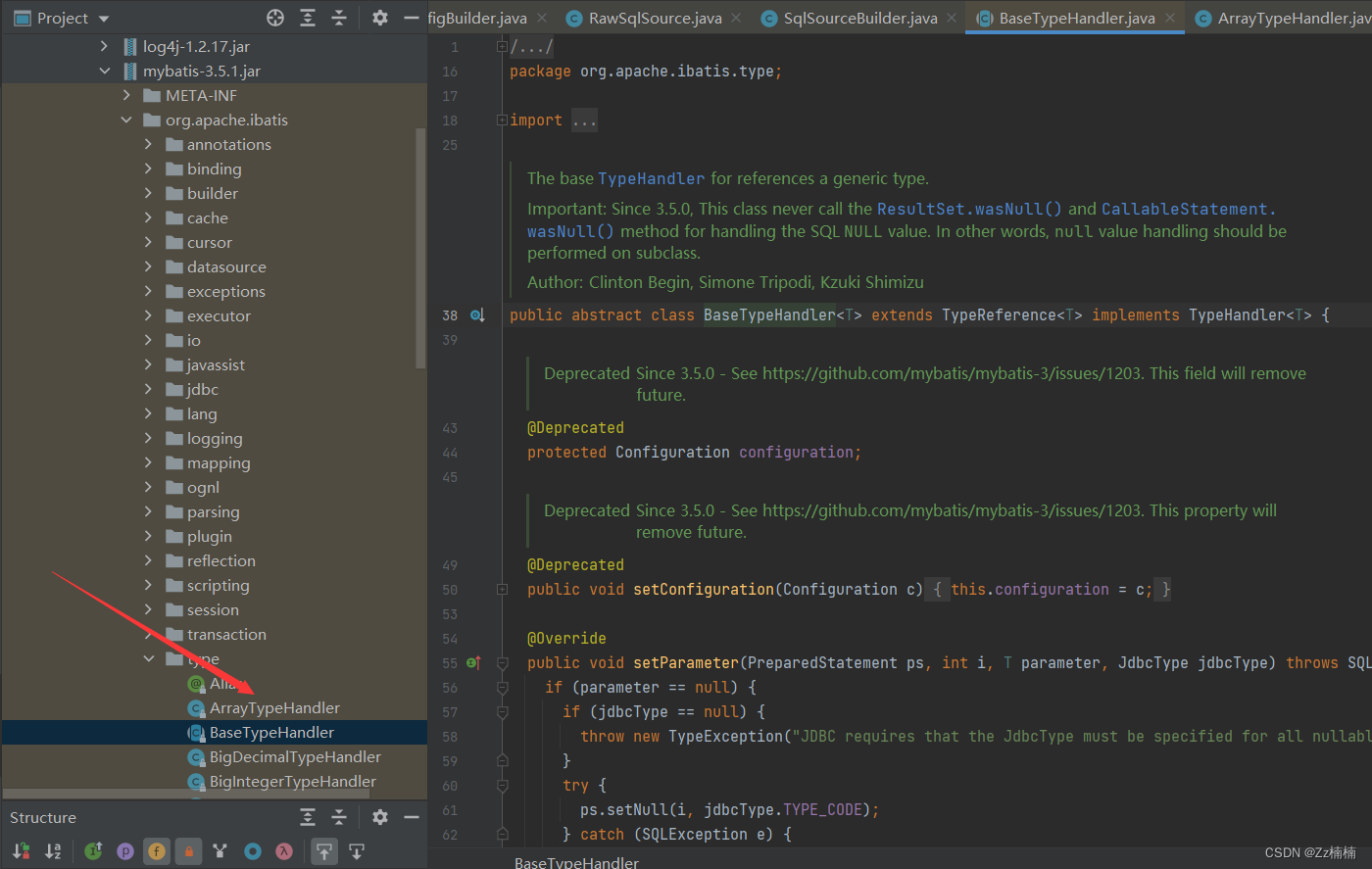Screen dimensions: 1372x869
Task: Click Select Opened File icon in Project panel
Action: pos(275,18)
